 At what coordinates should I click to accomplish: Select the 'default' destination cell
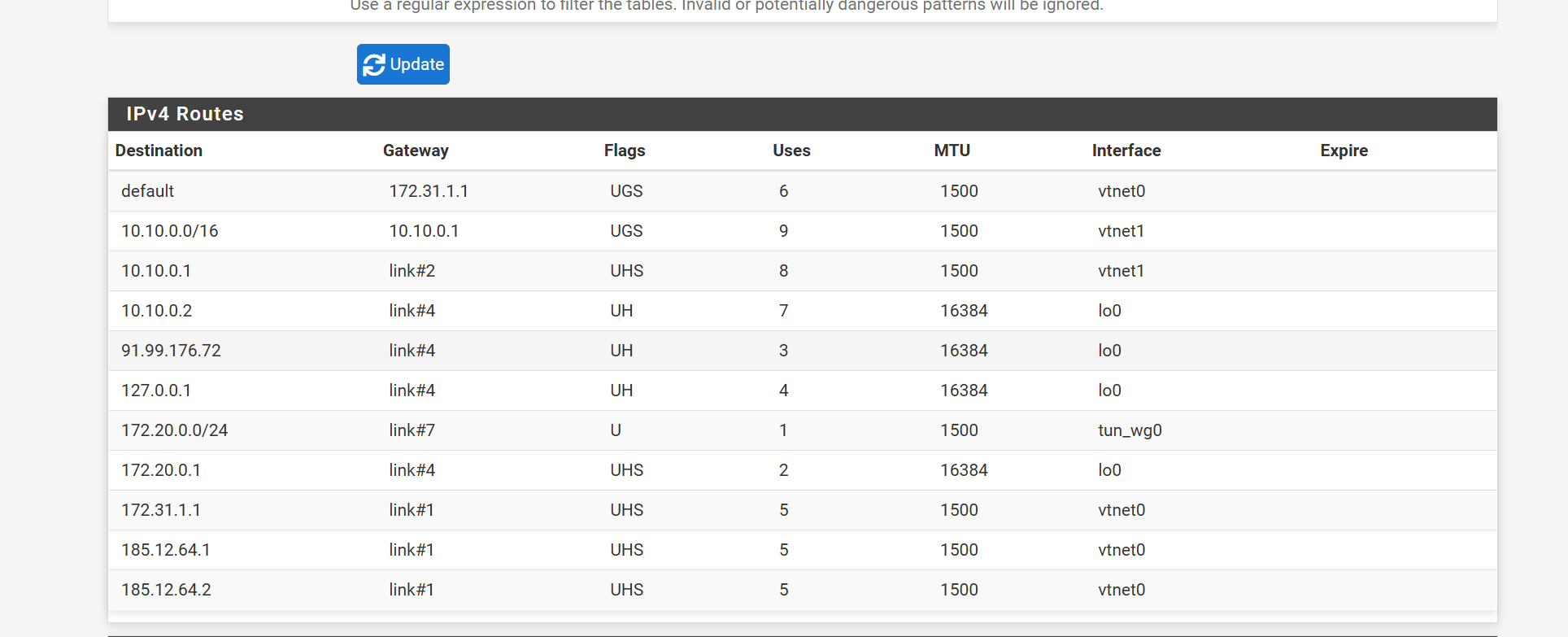coord(147,191)
